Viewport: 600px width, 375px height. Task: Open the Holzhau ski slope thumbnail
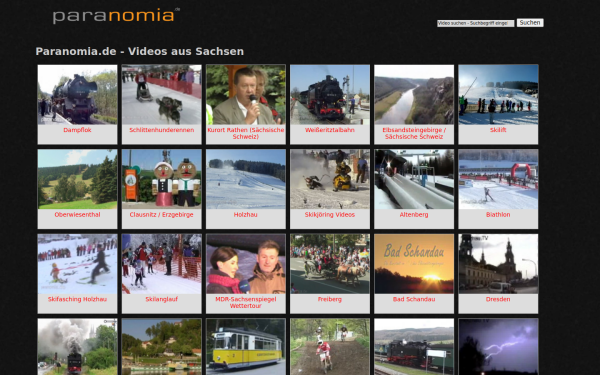pyautogui.click(x=246, y=179)
